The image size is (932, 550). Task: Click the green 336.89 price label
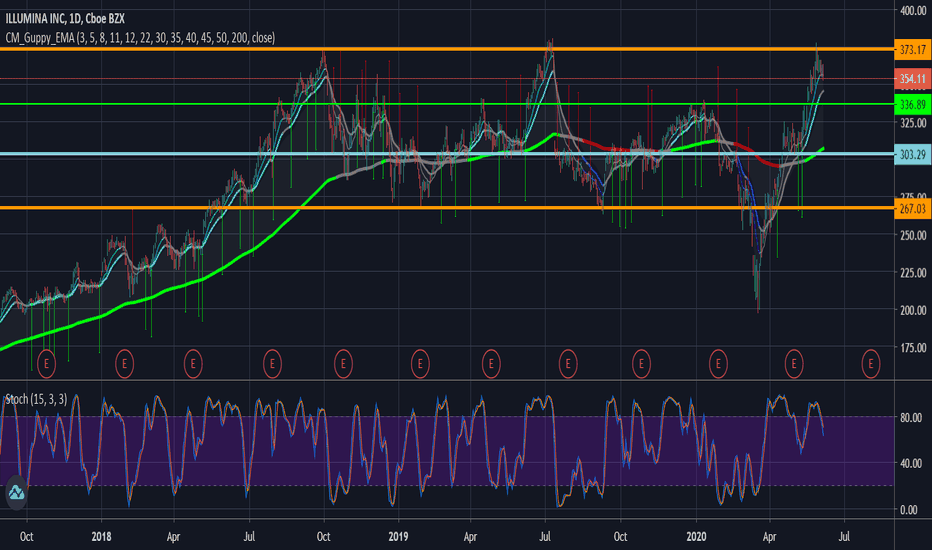[912, 105]
